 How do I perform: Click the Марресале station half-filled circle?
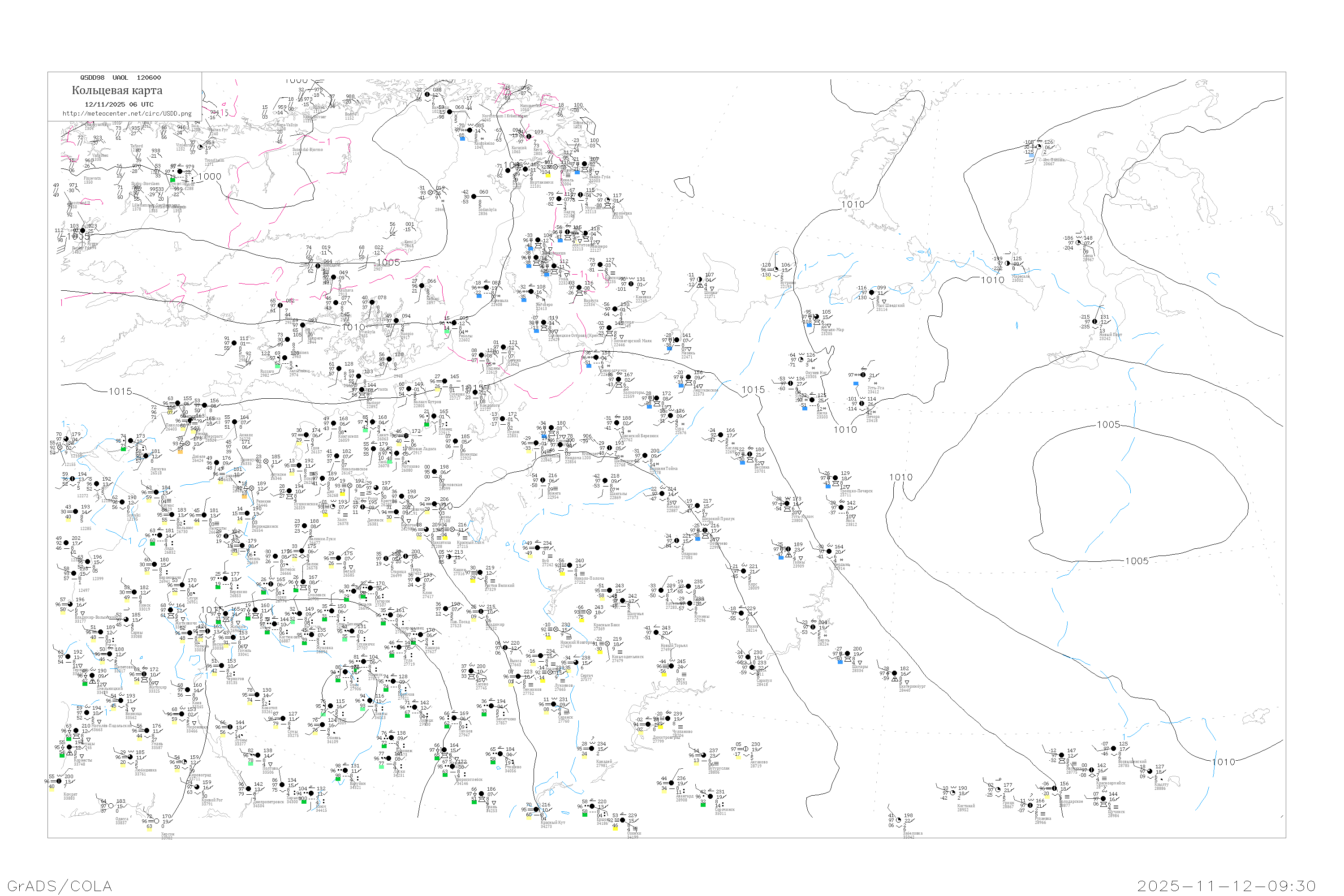1007,263
